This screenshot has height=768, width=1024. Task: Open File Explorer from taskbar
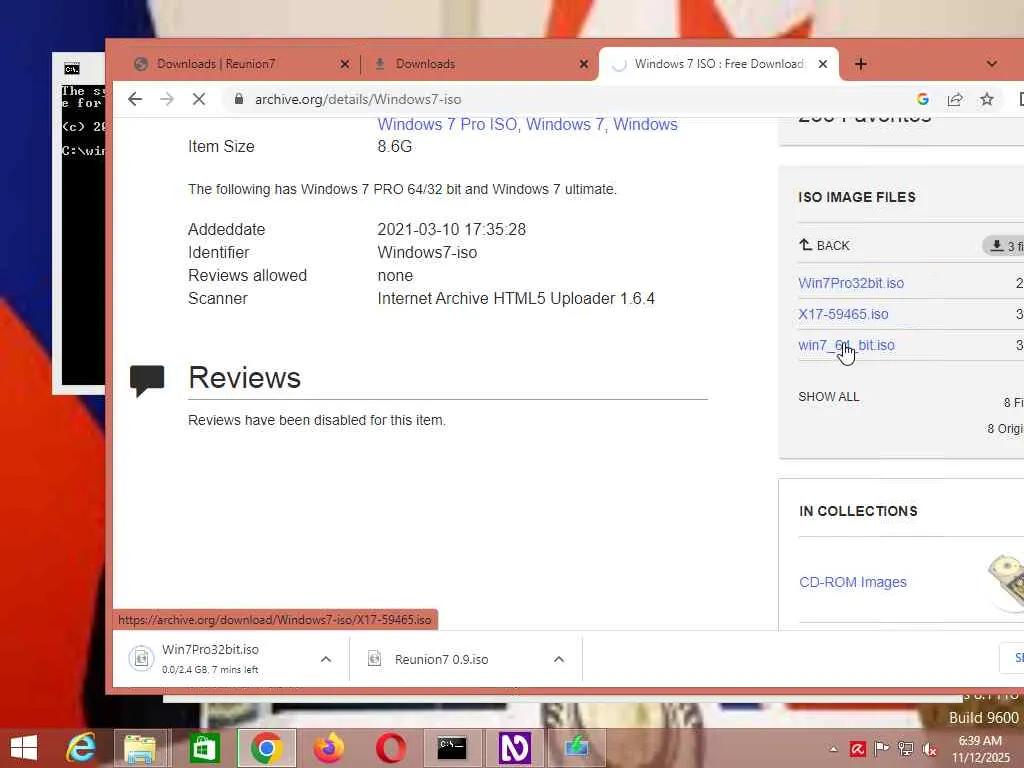pyautogui.click(x=140, y=748)
